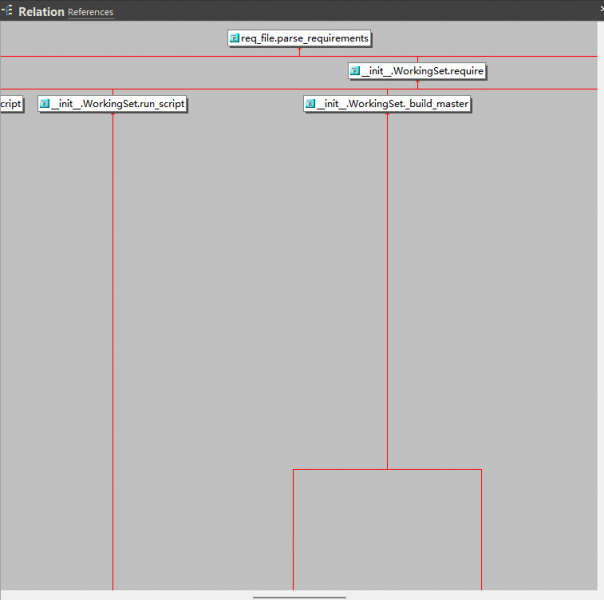Screen dimensions: 604x600
Task: Click the icon on WorkingSet._build_master node
Action: pyautogui.click(x=311, y=104)
